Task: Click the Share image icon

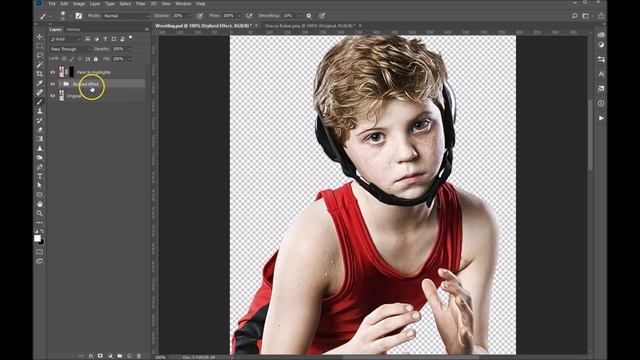Action: pos(601,16)
